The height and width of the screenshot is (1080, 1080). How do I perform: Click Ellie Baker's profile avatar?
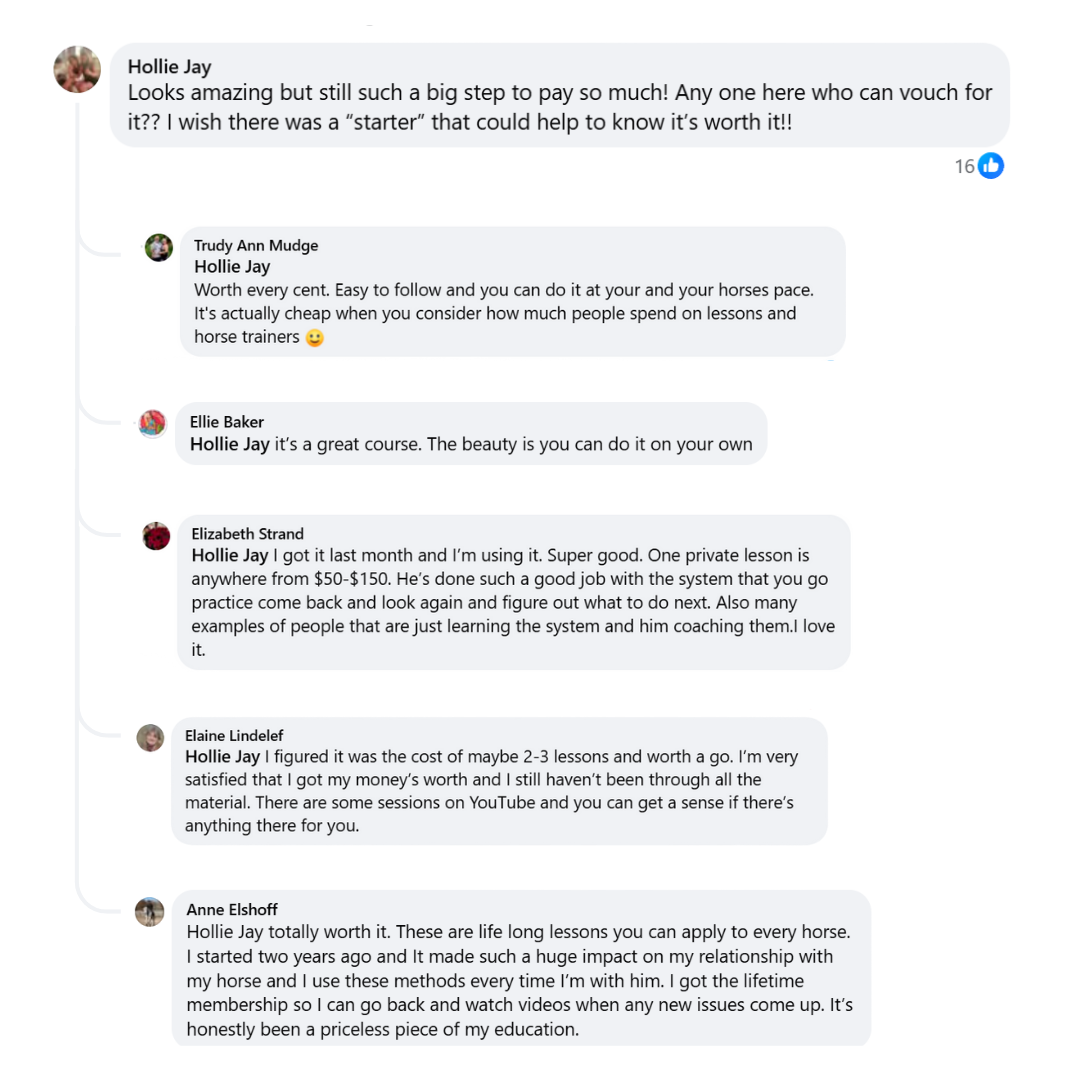pos(152,424)
